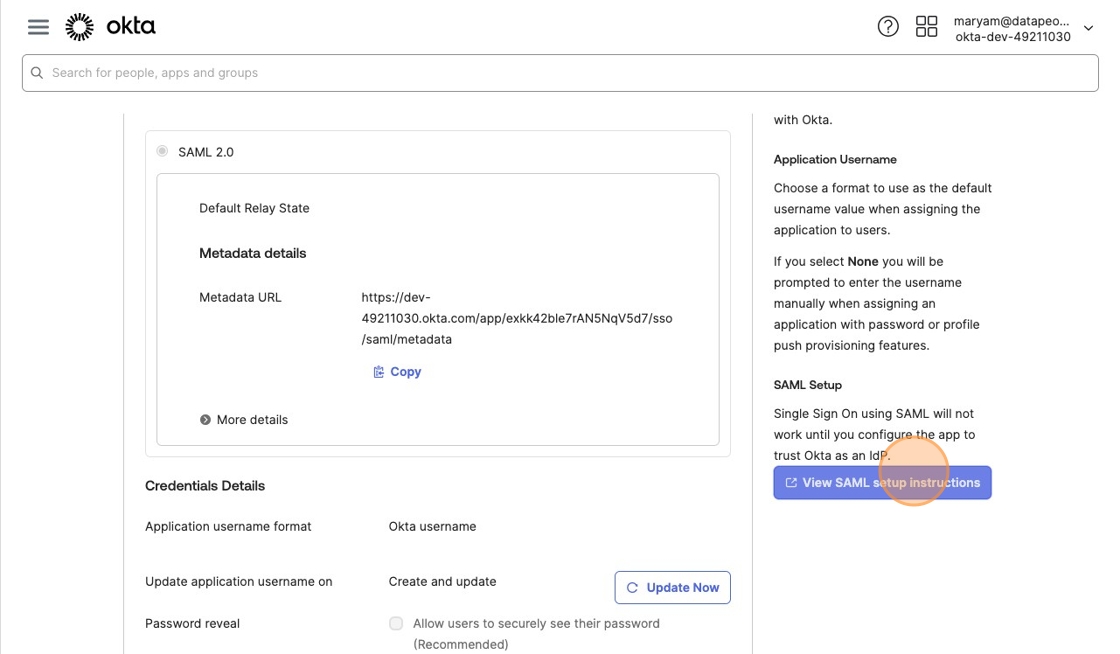Image resolution: width=1120 pixels, height=654 pixels.
Task: Select the SAML 2.0 radio button
Action: point(162,152)
